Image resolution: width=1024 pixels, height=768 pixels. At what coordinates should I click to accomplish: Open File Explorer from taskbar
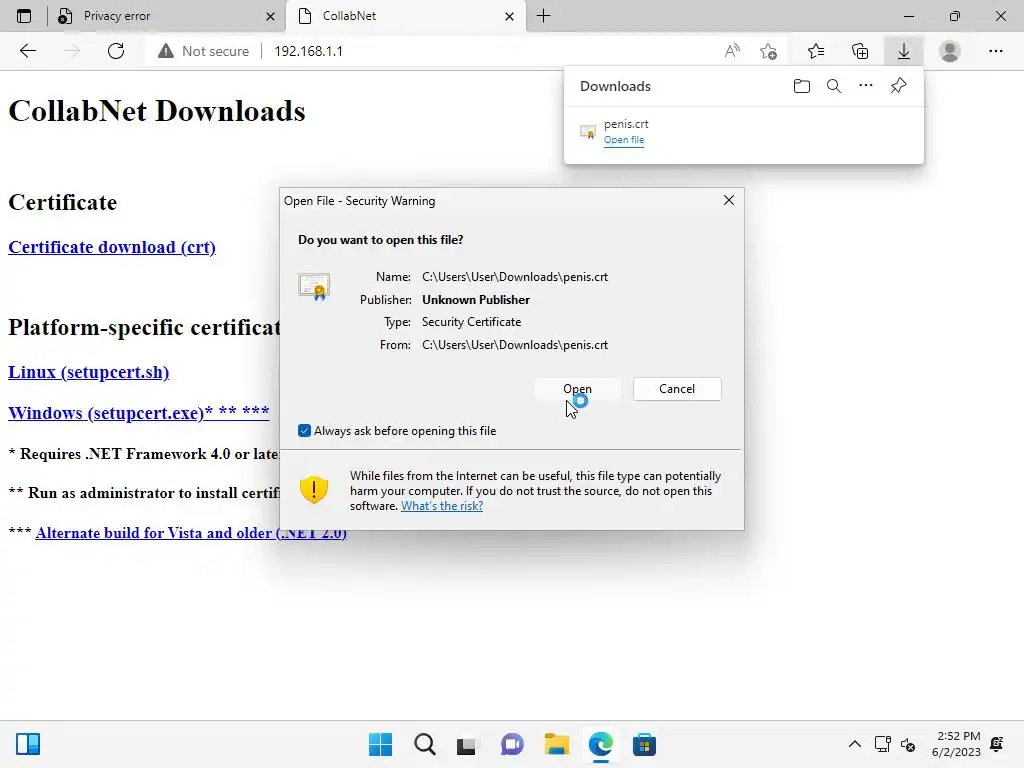point(556,744)
